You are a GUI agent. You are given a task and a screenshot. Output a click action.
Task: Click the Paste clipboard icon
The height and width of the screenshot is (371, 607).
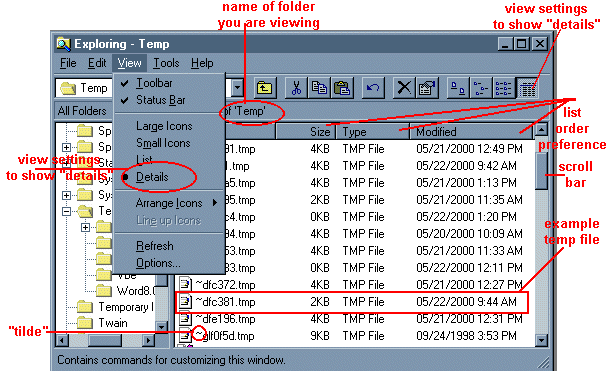tap(342, 88)
